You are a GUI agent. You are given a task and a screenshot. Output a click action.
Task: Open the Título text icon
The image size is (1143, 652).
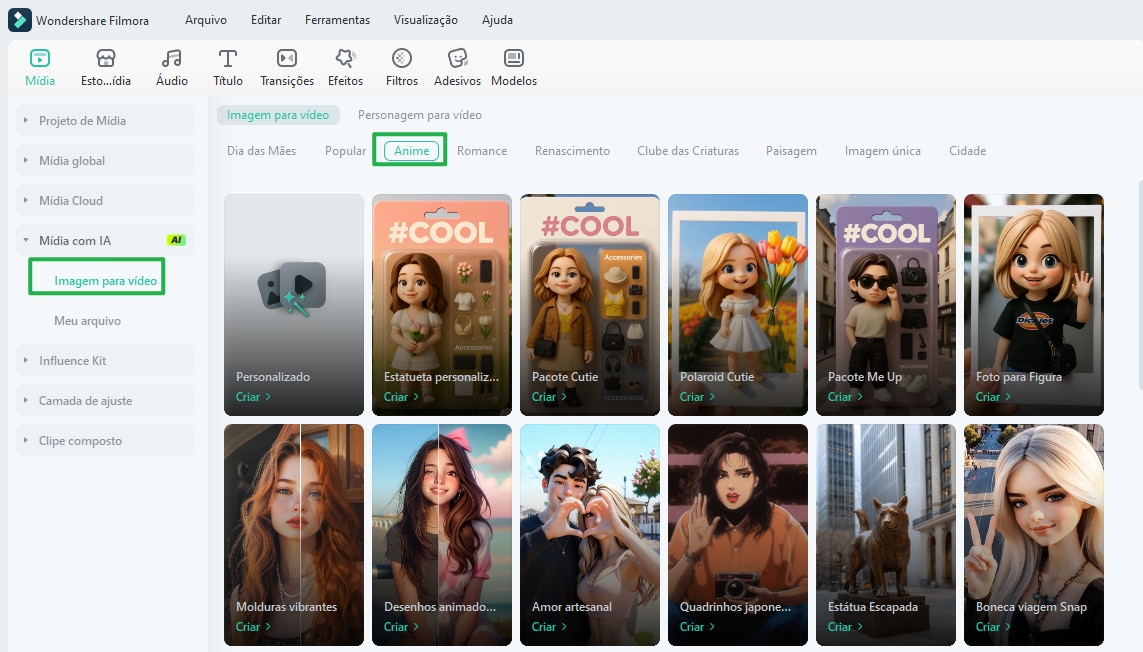coord(228,58)
